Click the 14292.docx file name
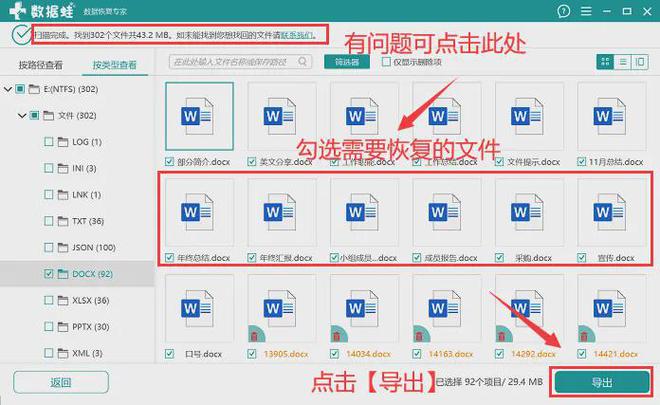This screenshot has width=660, height=405. coord(533,354)
